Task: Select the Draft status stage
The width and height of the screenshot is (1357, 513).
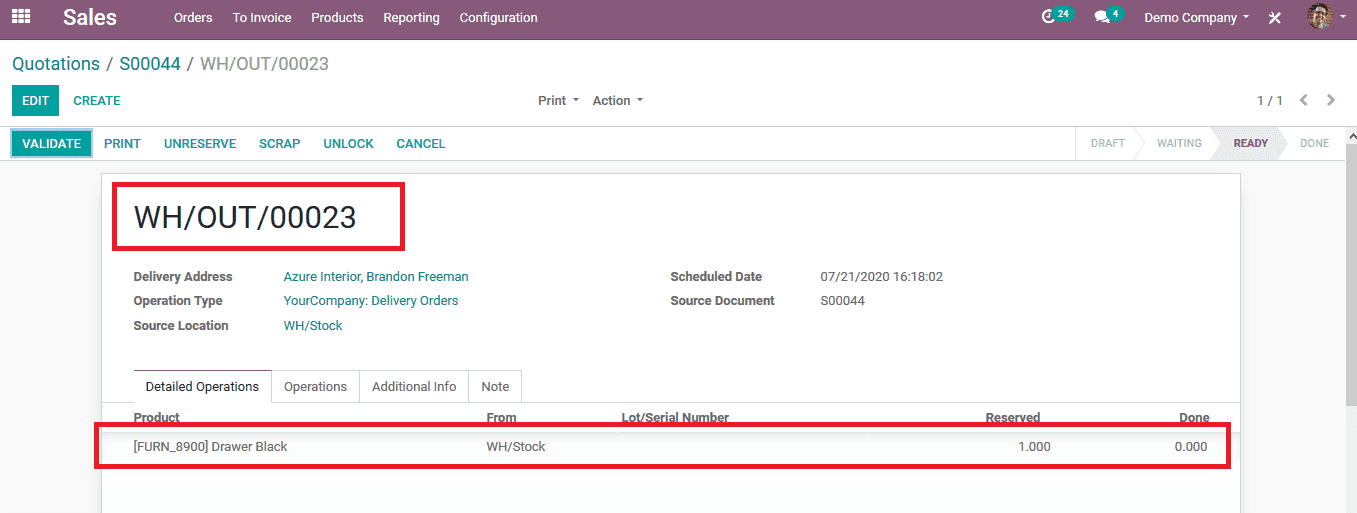Action: click(x=1107, y=144)
